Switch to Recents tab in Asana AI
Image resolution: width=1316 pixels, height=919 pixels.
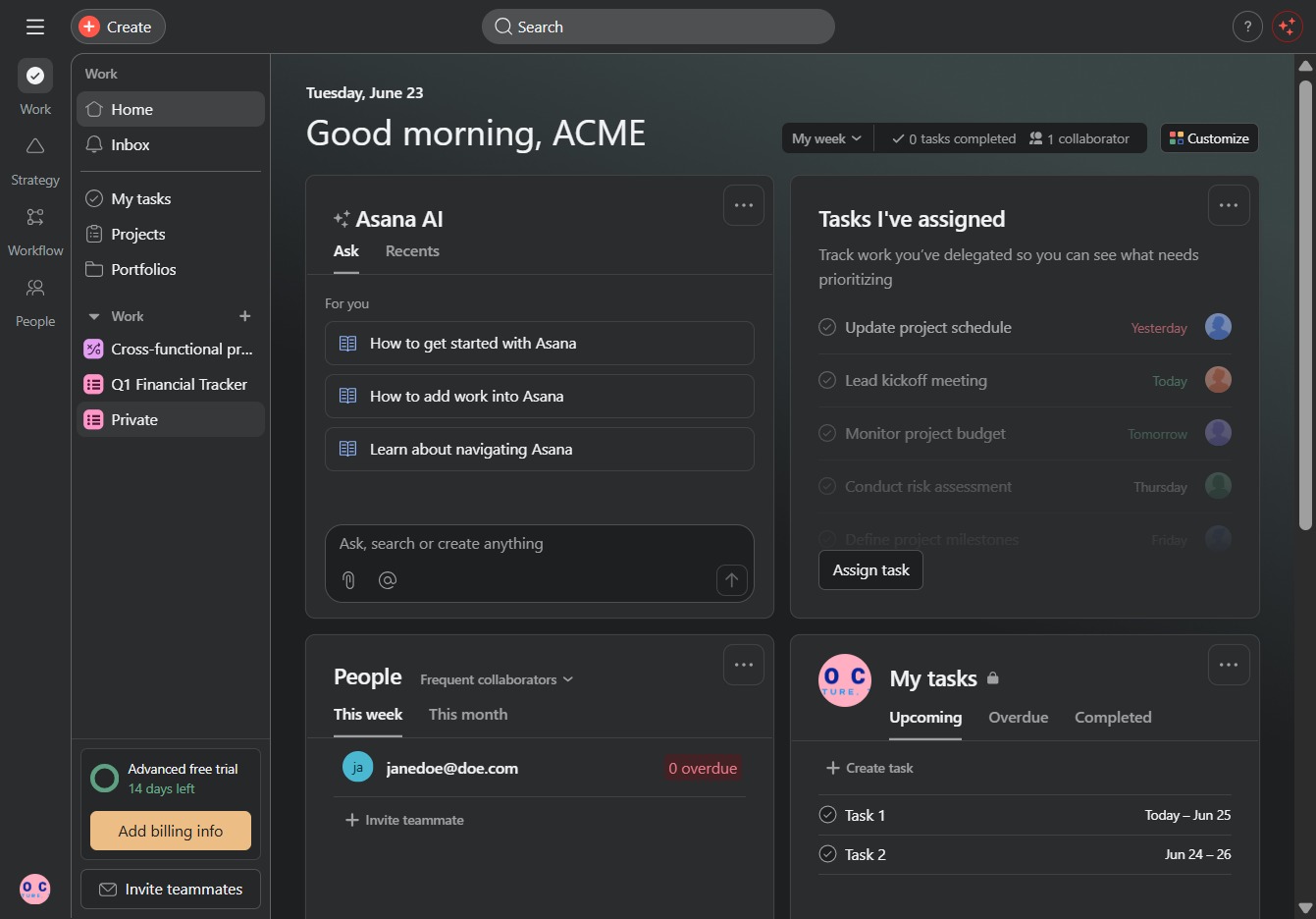coord(412,251)
